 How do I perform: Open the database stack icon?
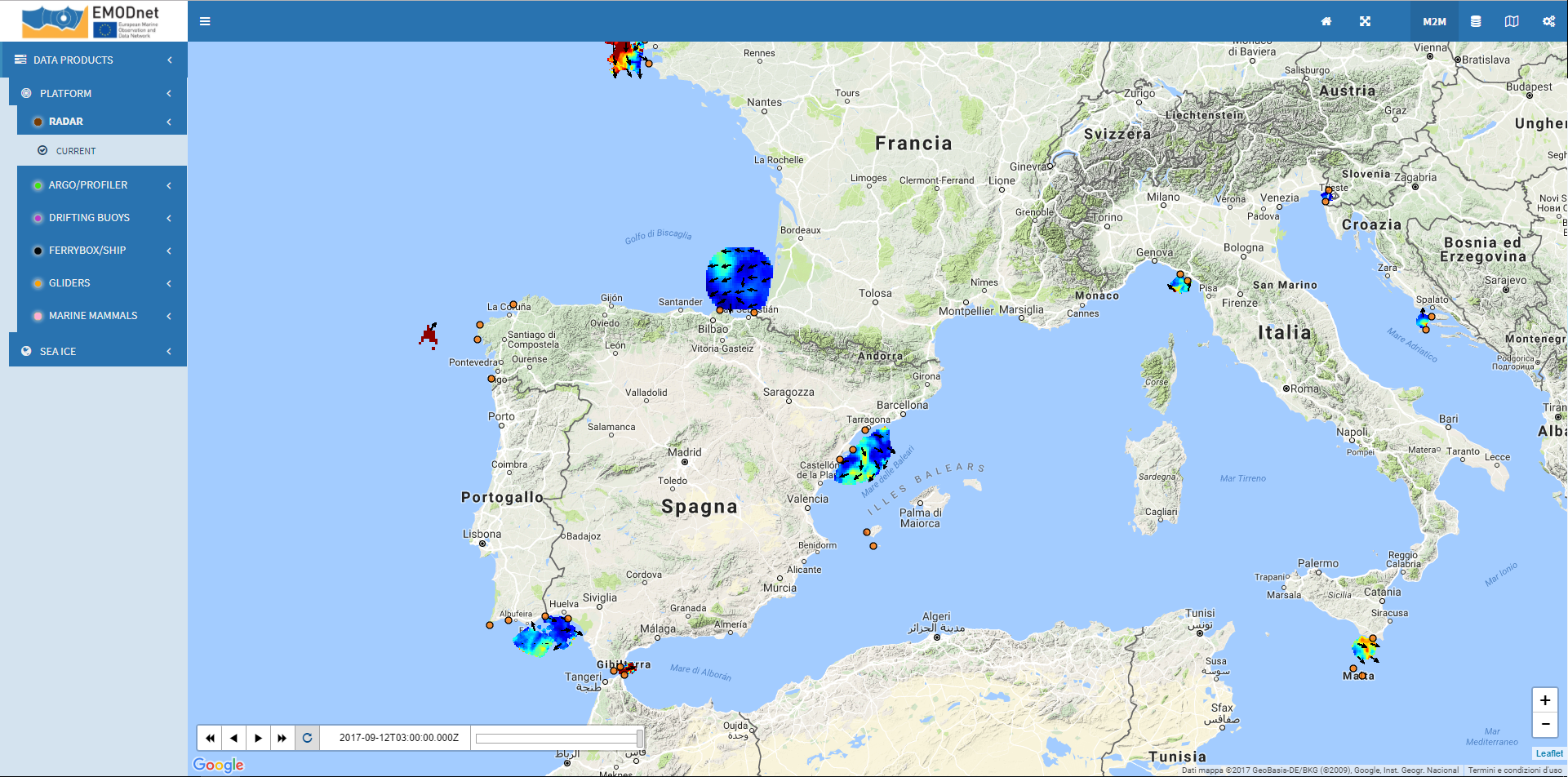click(1476, 21)
